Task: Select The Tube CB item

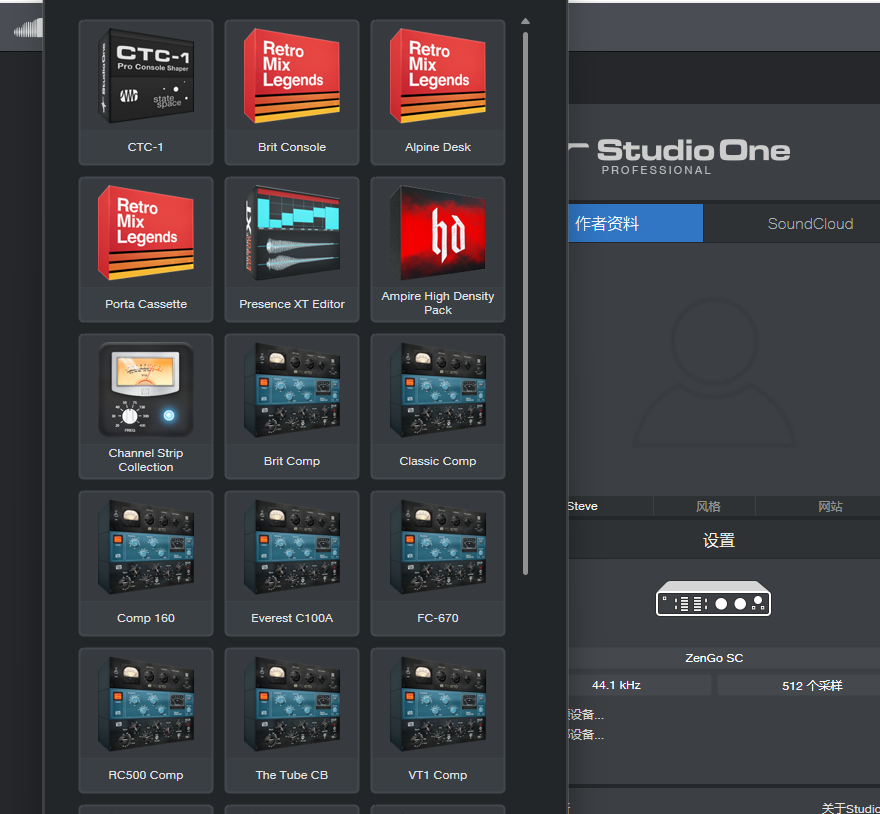Action: click(292, 720)
